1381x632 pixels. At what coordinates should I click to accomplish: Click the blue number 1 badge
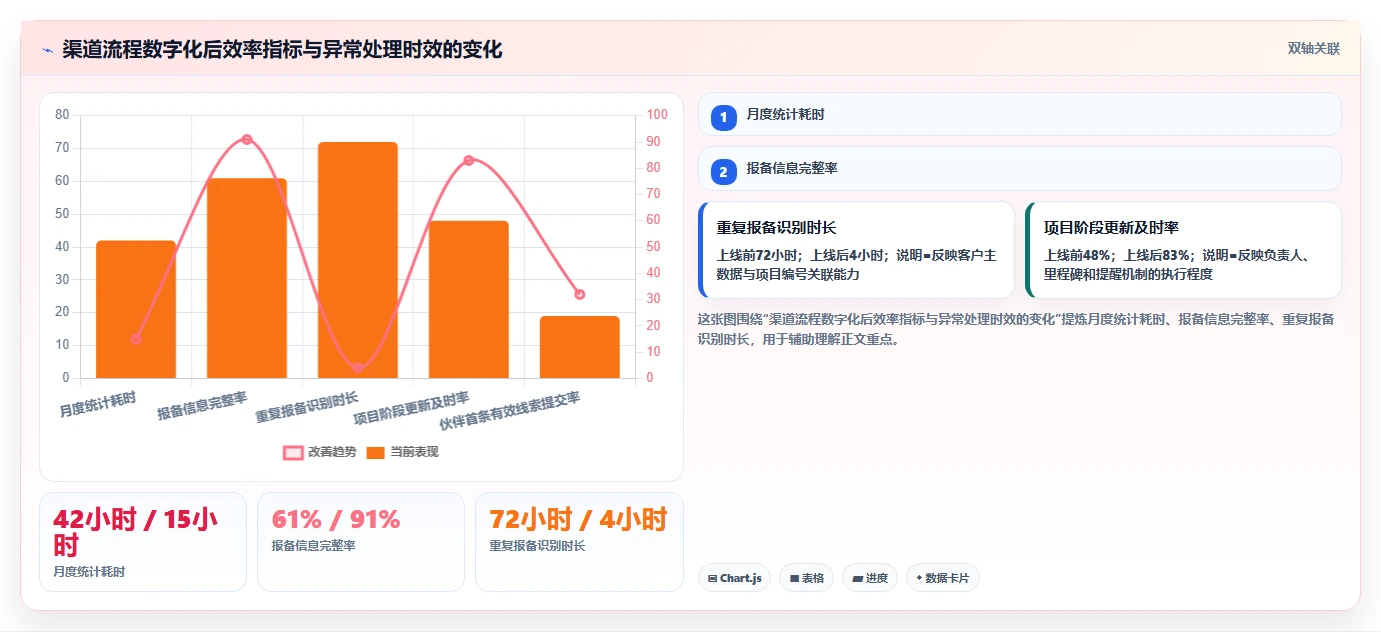(x=724, y=117)
